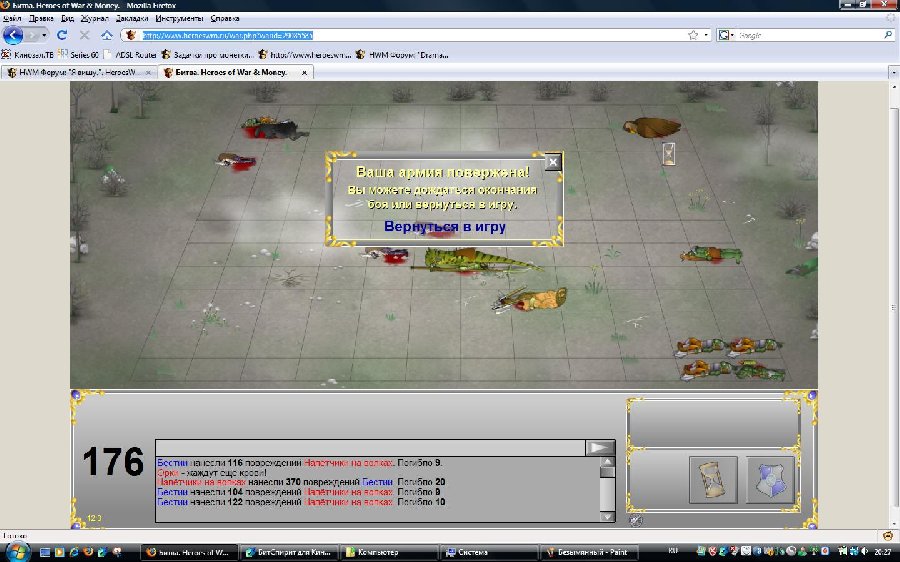Click the bookmark star in address bar
Screen dimensions: 900x562
click(693, 35)
